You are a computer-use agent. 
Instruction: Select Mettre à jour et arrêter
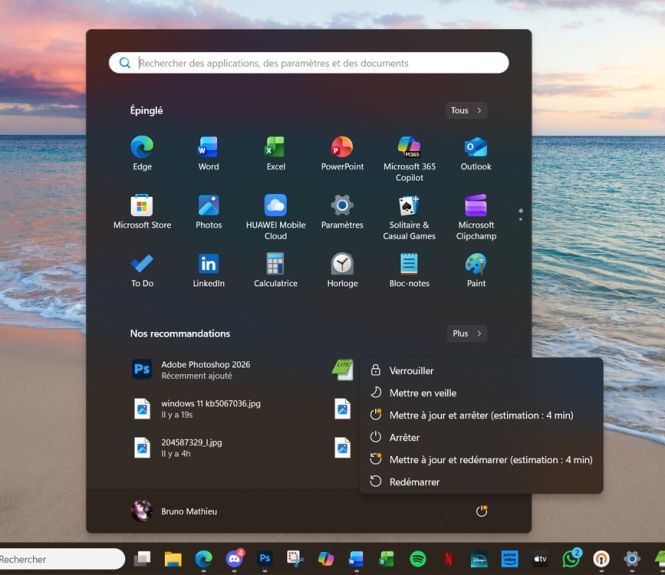[x=481, y=415]
